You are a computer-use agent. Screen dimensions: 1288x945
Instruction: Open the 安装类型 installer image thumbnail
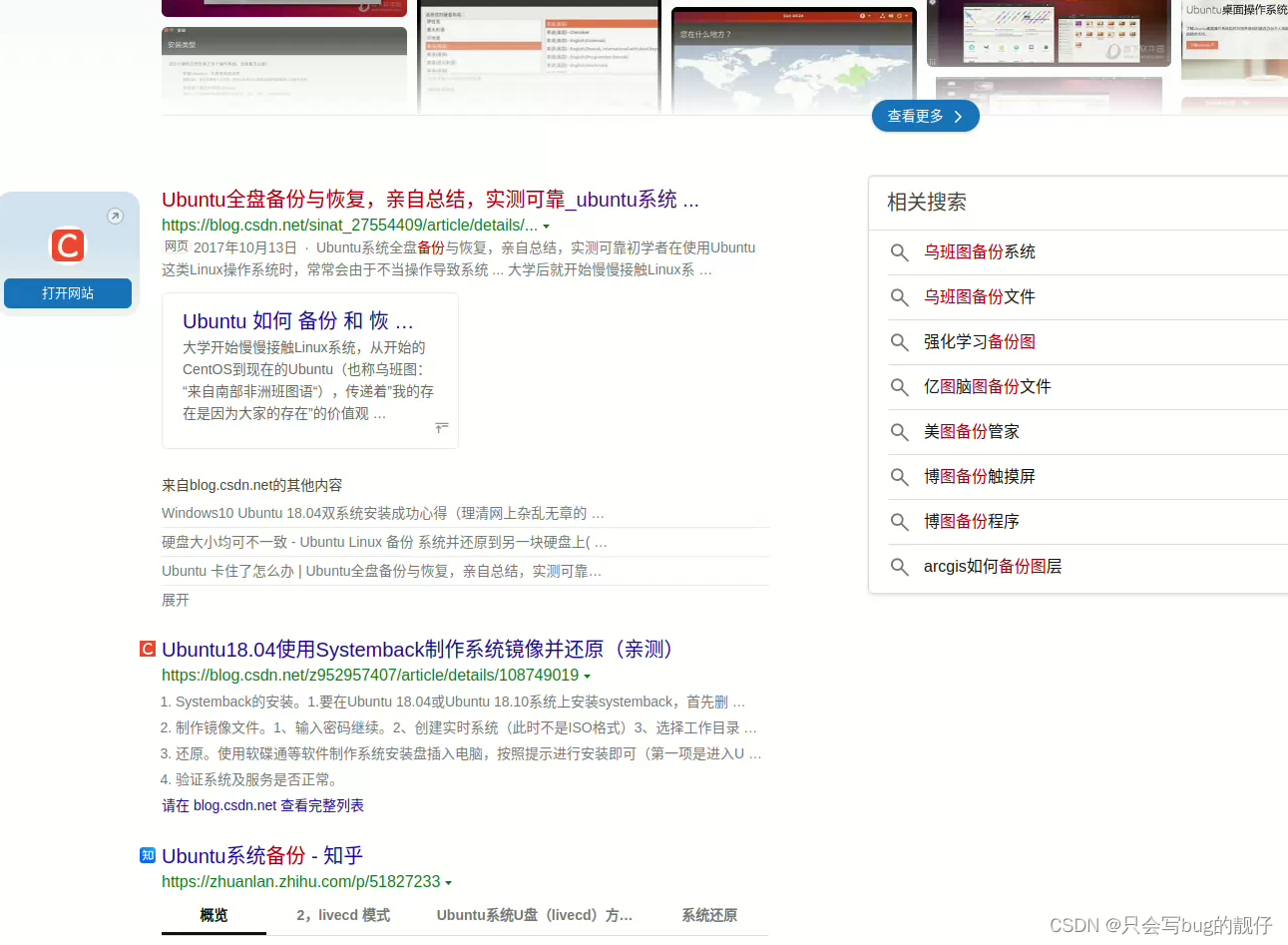tap(284, 70)
